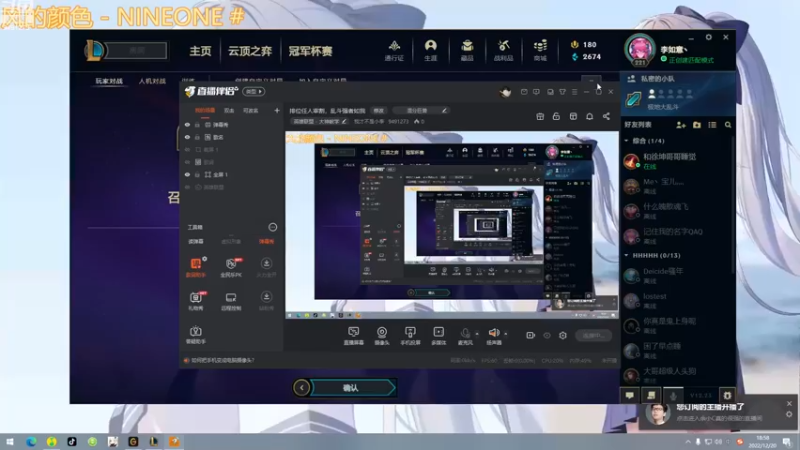Open the 商城 store icon
This screenshot has width=800, height=450.
click(x=540, y=51)
